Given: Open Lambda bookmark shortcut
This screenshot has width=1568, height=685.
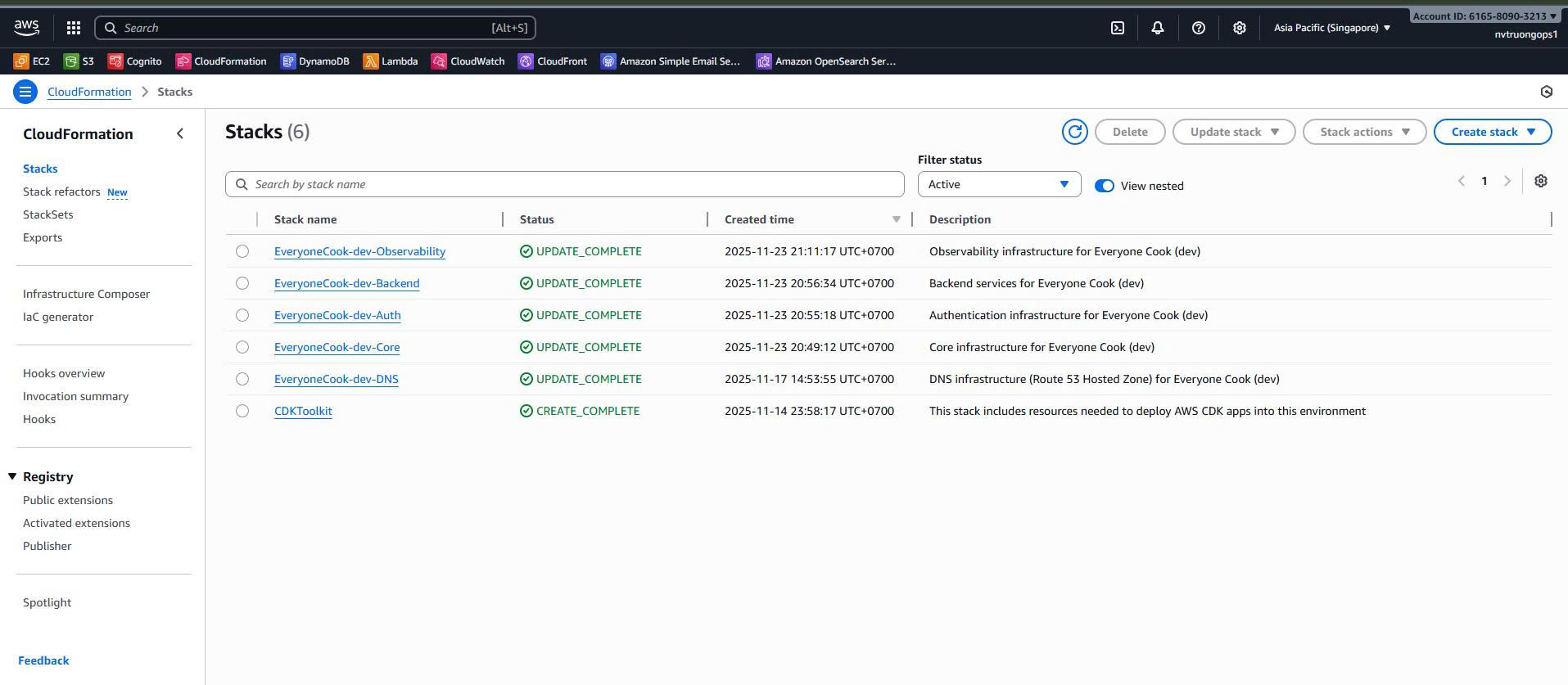Looking at the screenshot, I should click(x=391, y=61).
